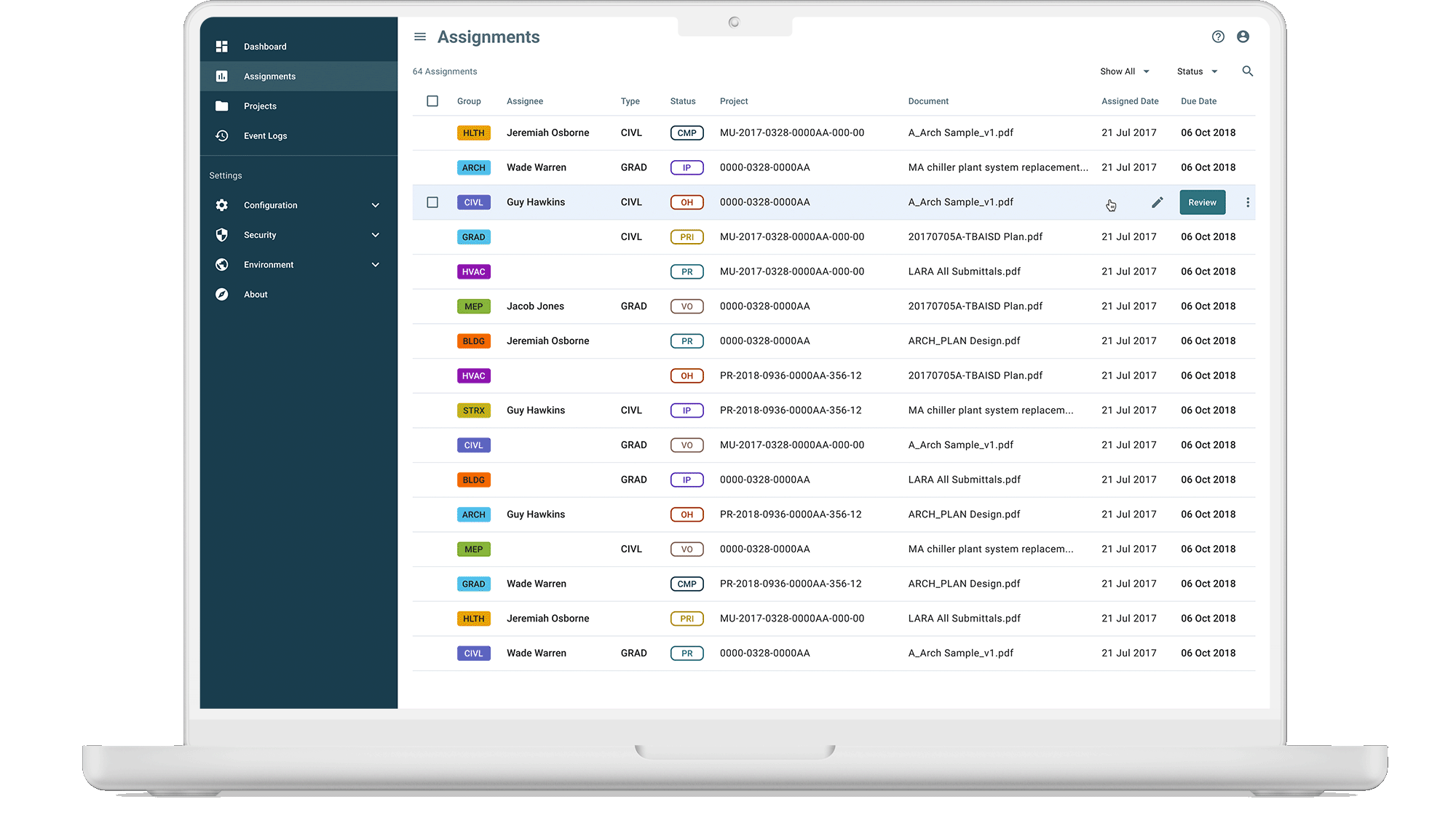
Task: Select the Dashboard menu item in sidebar
Action: 264,46
